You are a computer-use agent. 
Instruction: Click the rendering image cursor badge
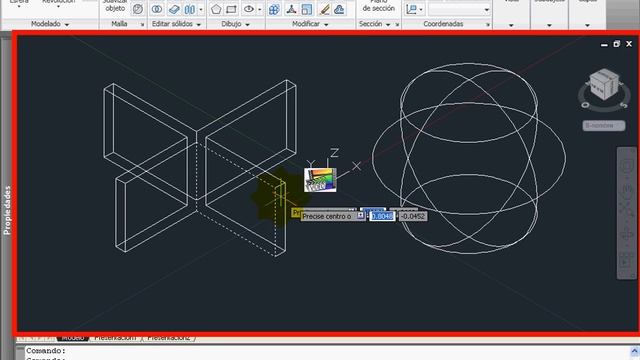(x=320, y=180)
